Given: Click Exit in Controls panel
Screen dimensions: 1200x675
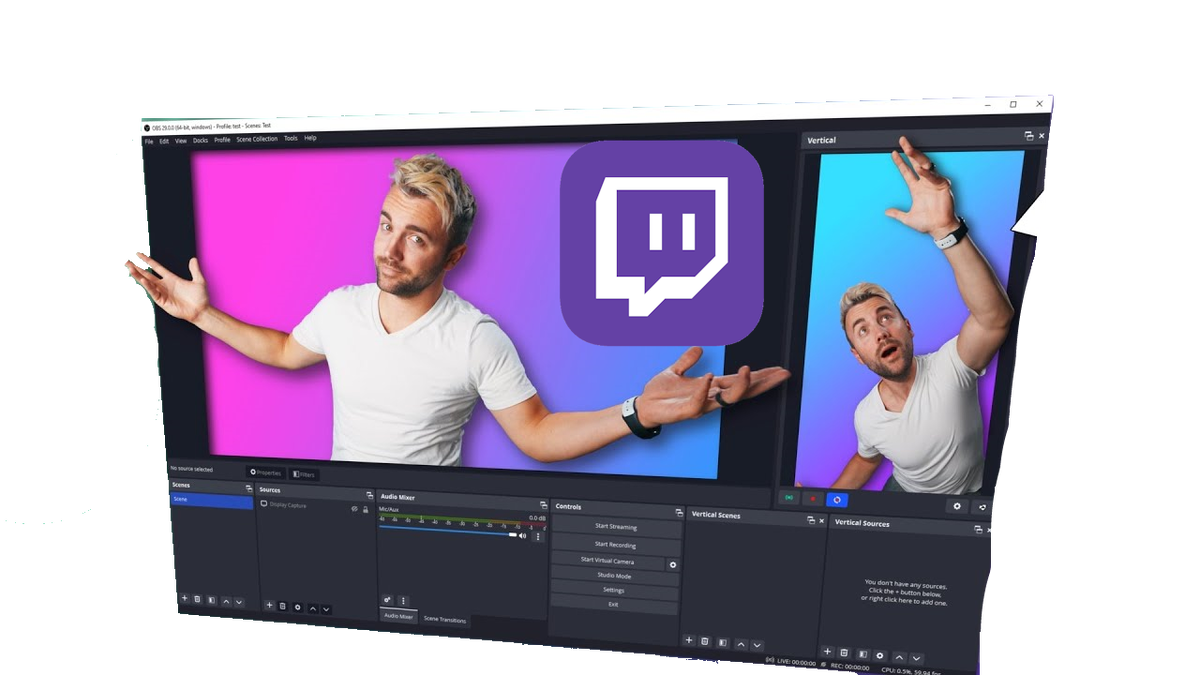Looking at the screenshot, I should (x=614, y=604).
